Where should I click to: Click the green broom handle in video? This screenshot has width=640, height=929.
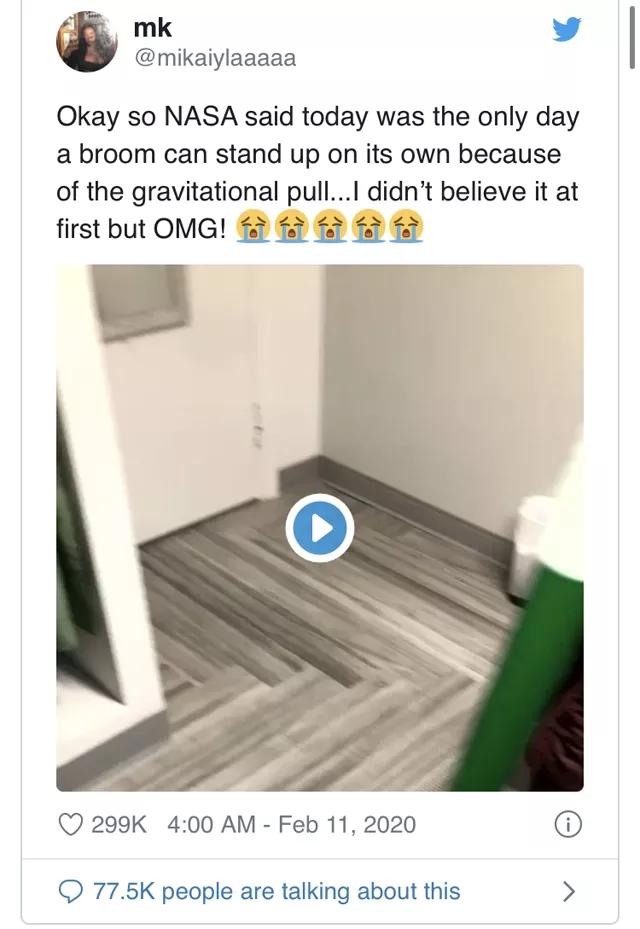[x=516, y=681]
